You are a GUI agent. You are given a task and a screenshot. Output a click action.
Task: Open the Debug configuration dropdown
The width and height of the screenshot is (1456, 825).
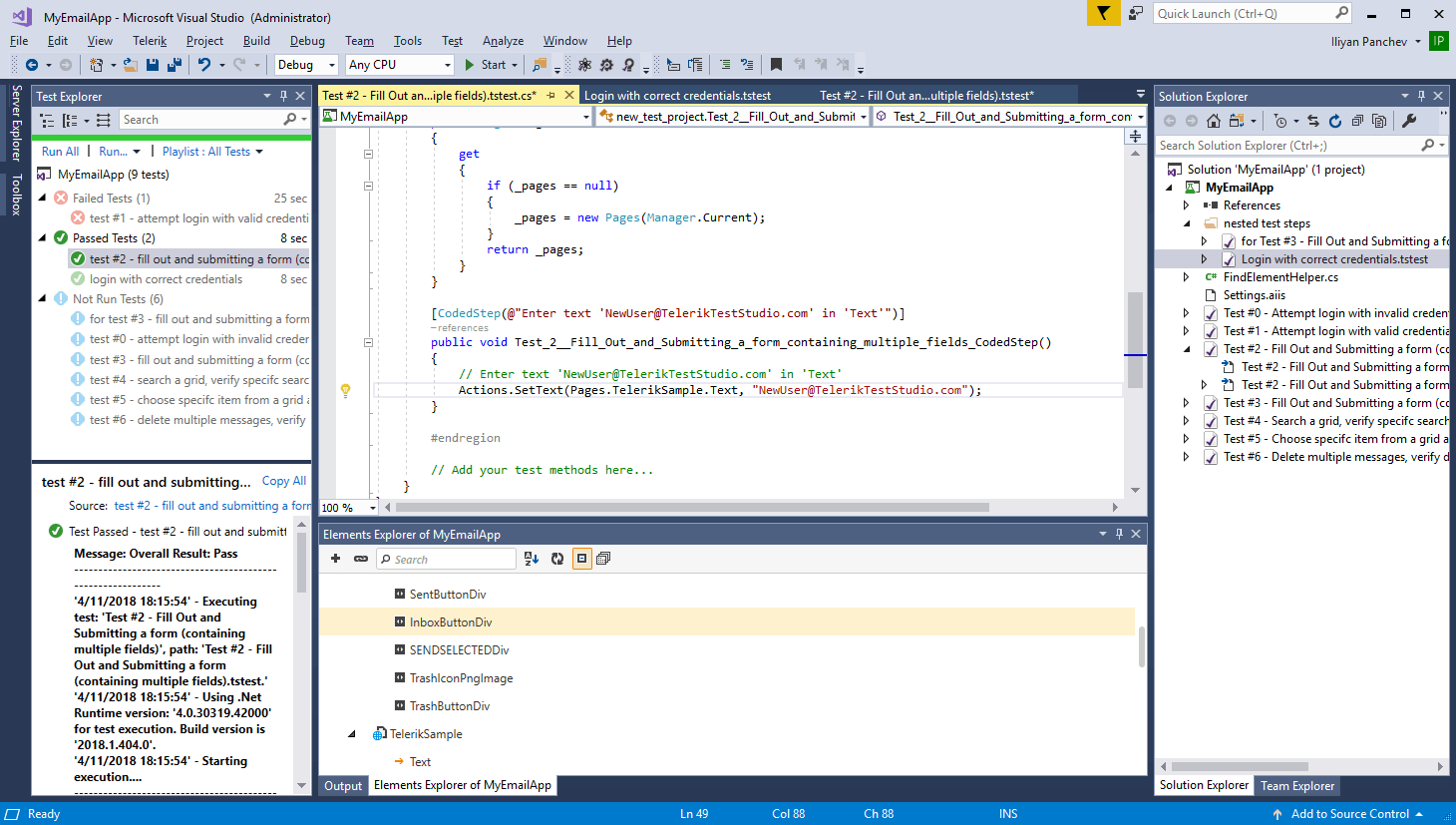(x=307, y=65)
